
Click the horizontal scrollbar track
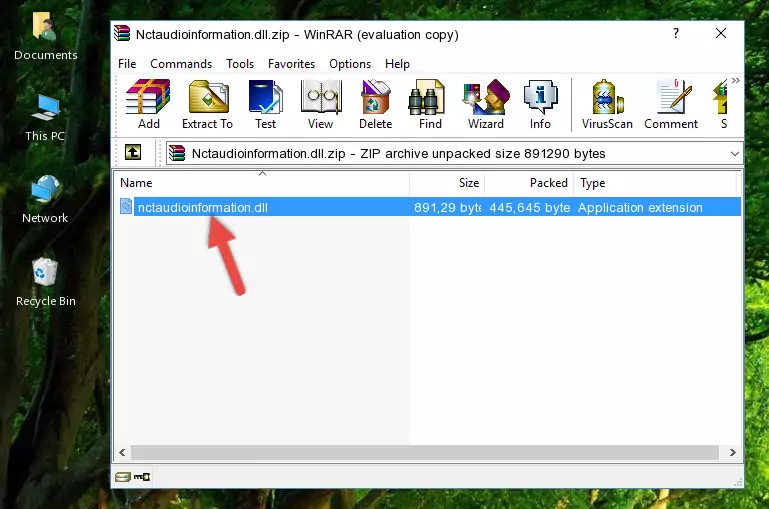(x=425, y=452)
